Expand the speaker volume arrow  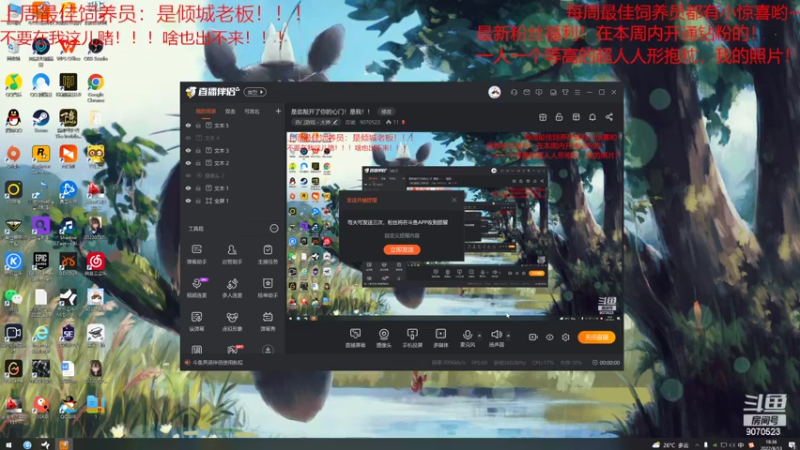click(508, 335)
